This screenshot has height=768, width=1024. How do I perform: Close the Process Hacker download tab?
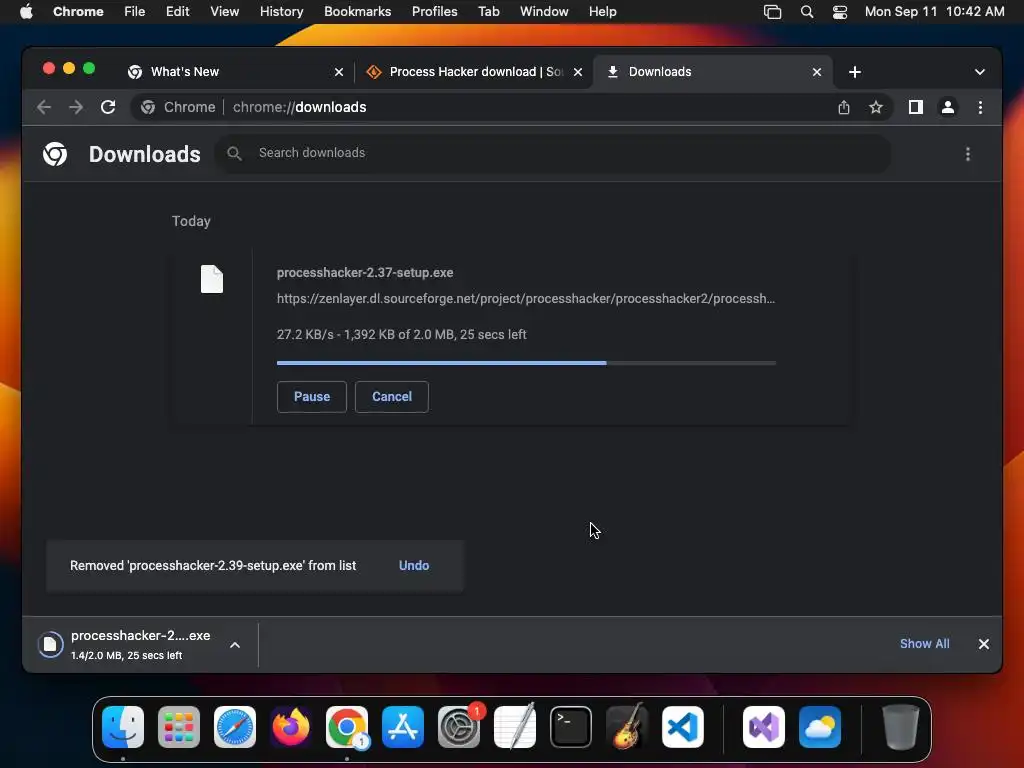(x=578, y=72)
